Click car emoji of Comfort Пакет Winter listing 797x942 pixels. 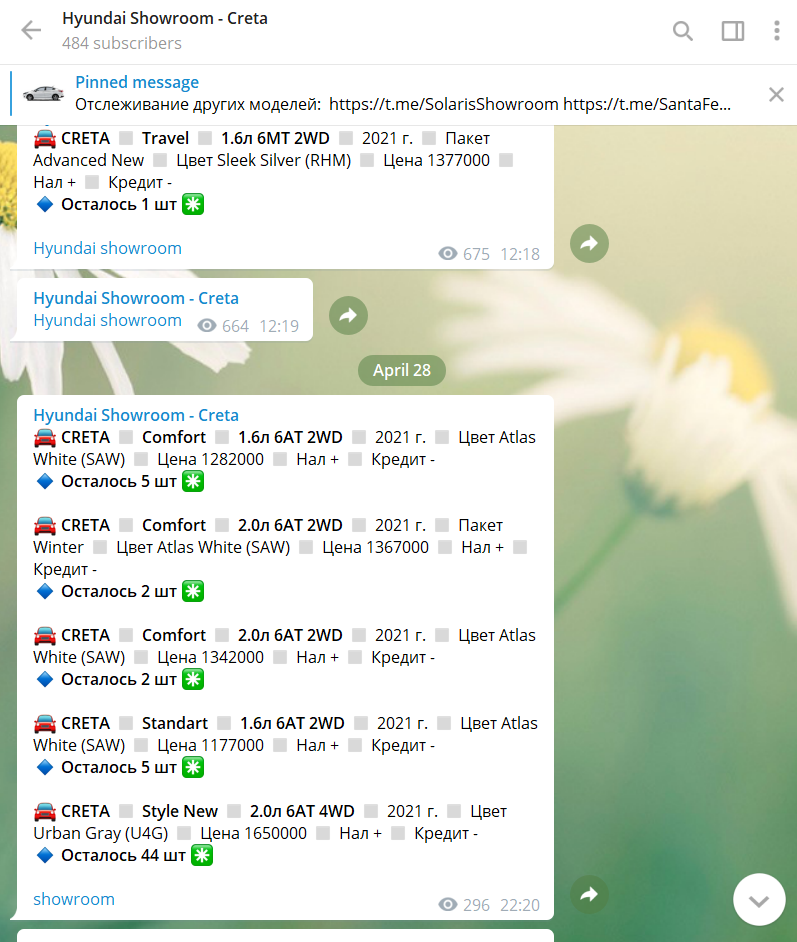(x=45, y=525)
